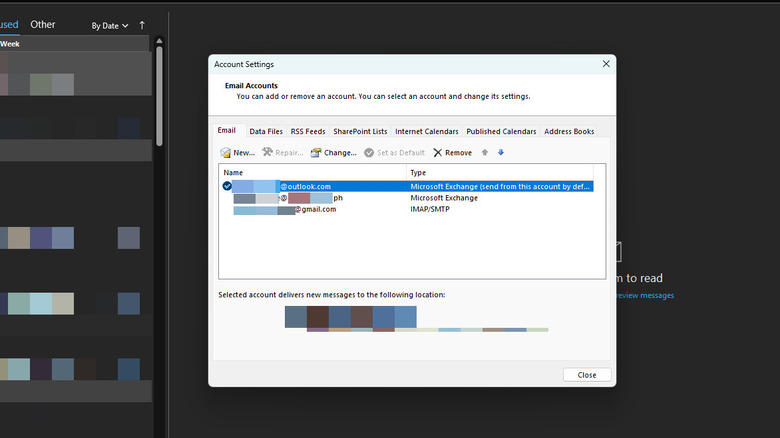Click the Name column header
Image resolution: width=780 pixels, height=438 pixels.
(313, 173)
